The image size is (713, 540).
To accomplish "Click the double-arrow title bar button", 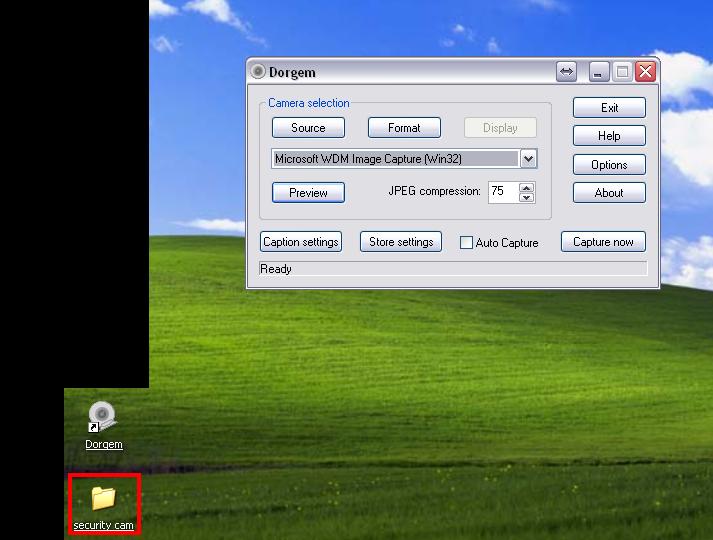I will 566,71.
